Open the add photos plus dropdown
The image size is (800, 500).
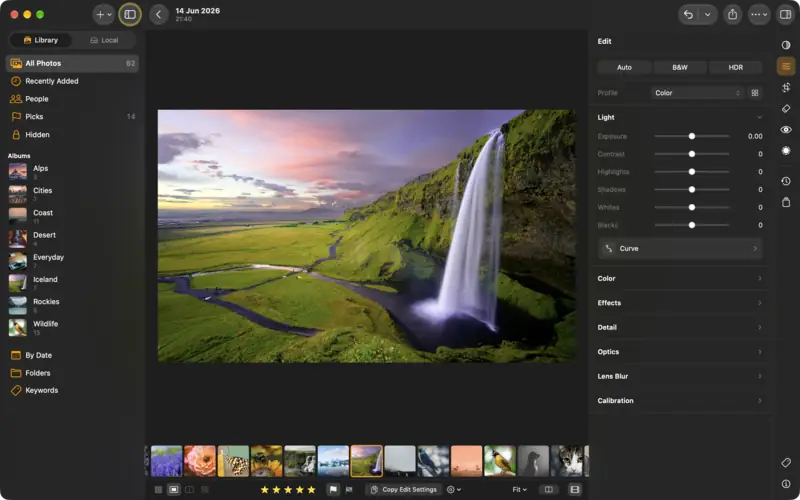click(x=104, y=15)
